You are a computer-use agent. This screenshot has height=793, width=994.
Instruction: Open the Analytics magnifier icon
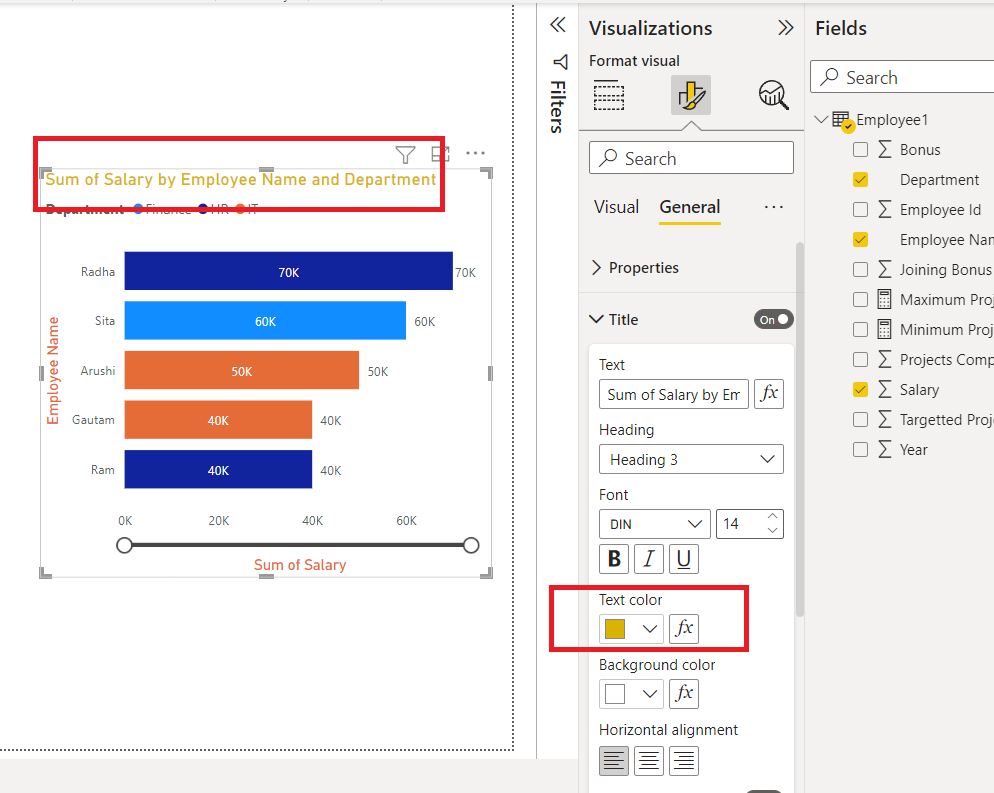click(x=773, y=95)
